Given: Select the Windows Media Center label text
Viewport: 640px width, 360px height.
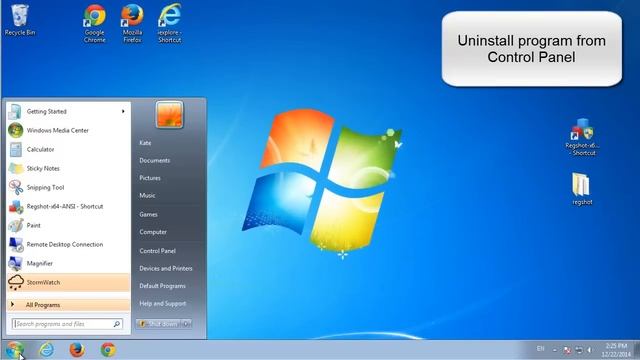Looking at the screenshot, I should pyautogui.click(x=58, y=131).
